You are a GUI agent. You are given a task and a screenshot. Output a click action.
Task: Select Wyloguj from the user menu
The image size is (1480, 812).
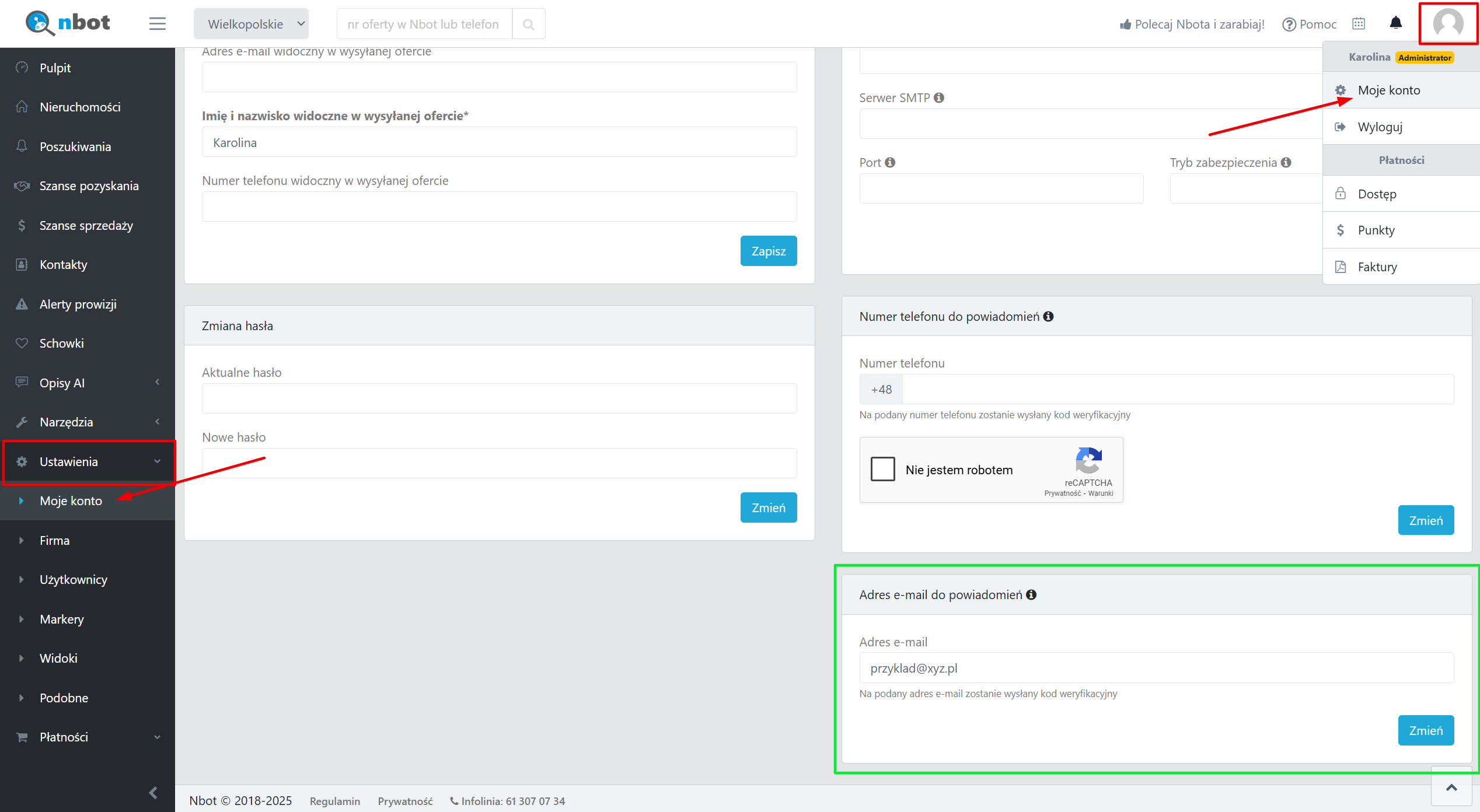pyautogui.click(x=1380, y=127)
